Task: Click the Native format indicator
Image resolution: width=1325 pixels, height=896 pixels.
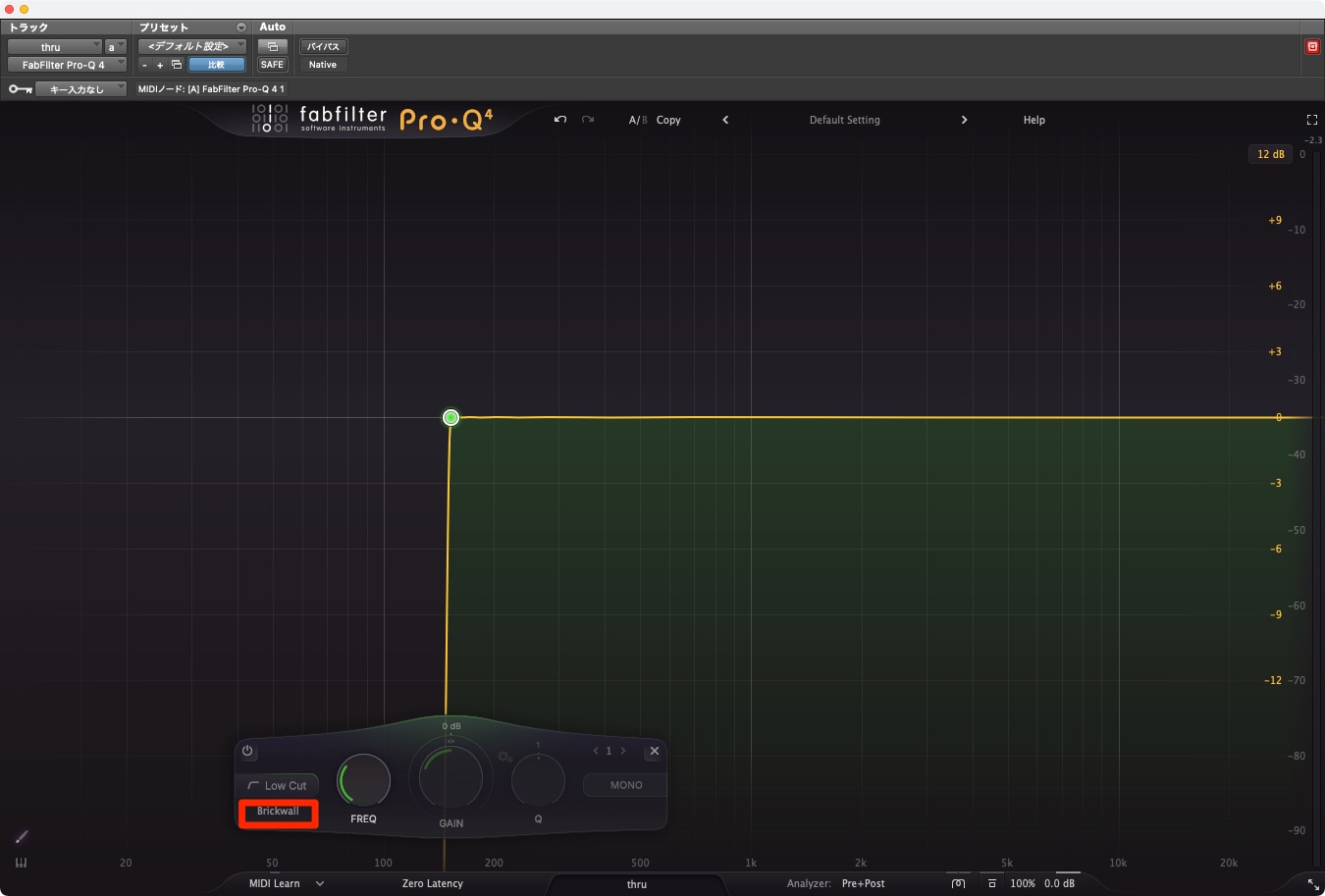Action: click(x=323, y=65)
